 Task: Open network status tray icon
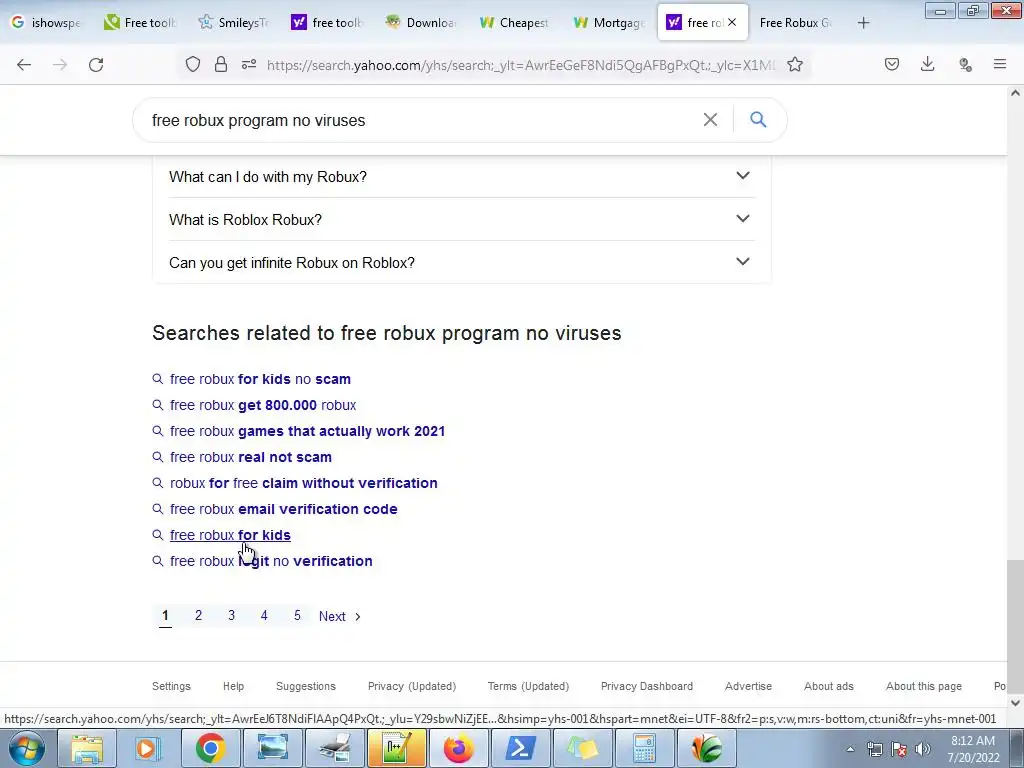875,749
